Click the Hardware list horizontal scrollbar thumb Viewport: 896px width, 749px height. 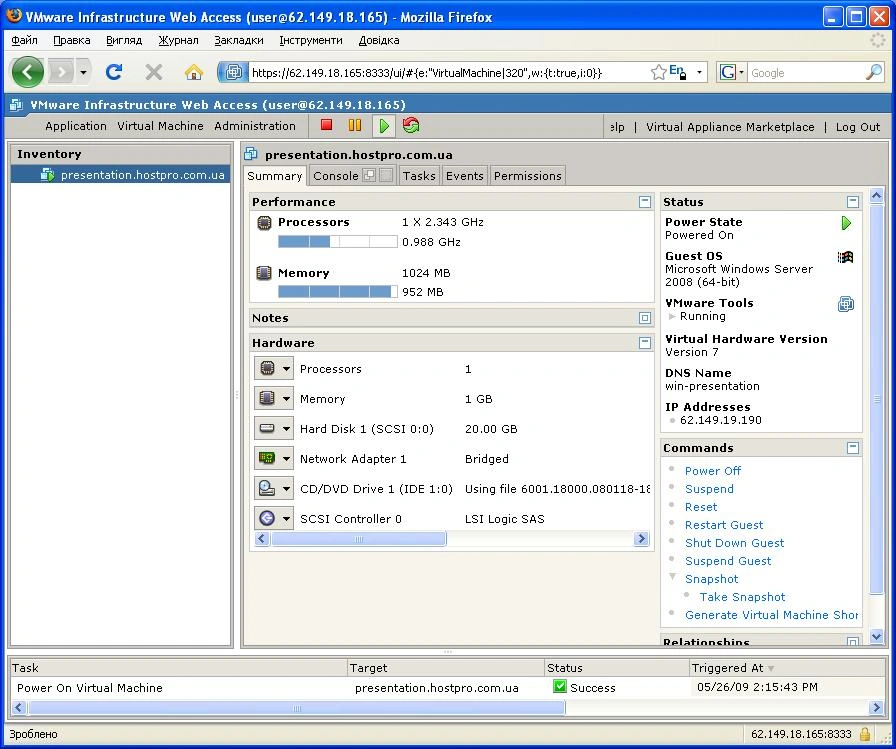(x=359, y=539)
